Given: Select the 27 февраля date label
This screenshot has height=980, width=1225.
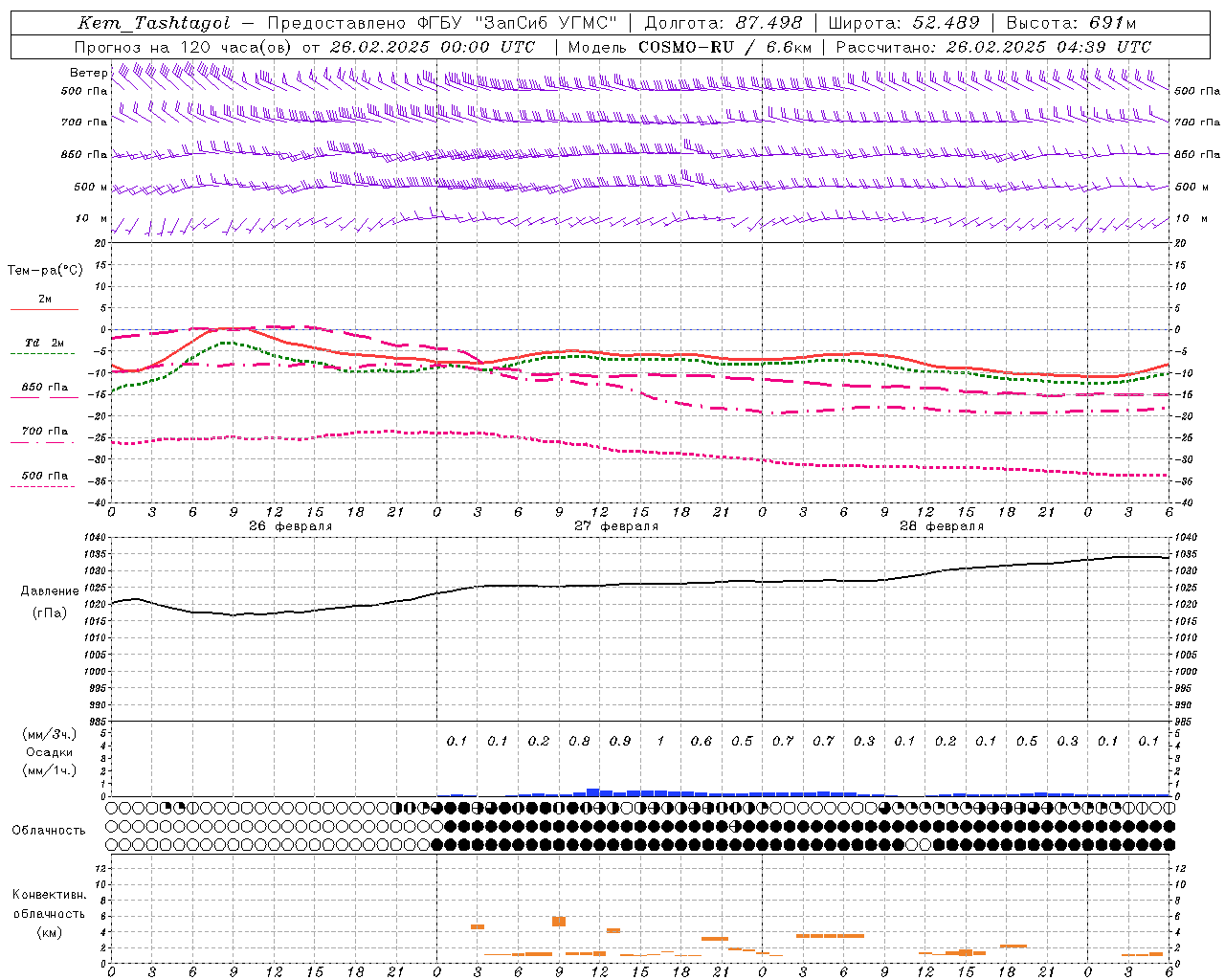Looking at the screenshot, I should [x=615, y=526].
